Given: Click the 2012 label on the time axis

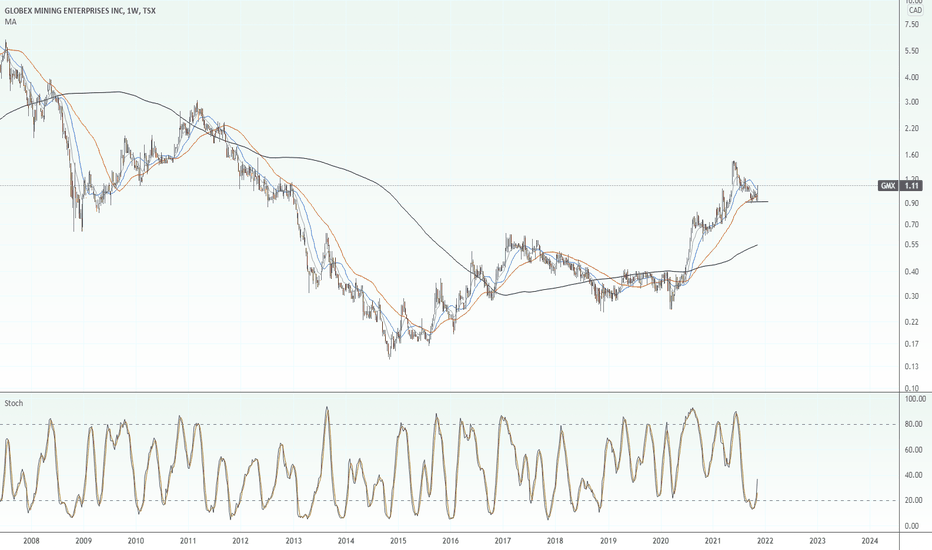Looking at the screenshot, I should pyautogui.click(x=240, y=541).
